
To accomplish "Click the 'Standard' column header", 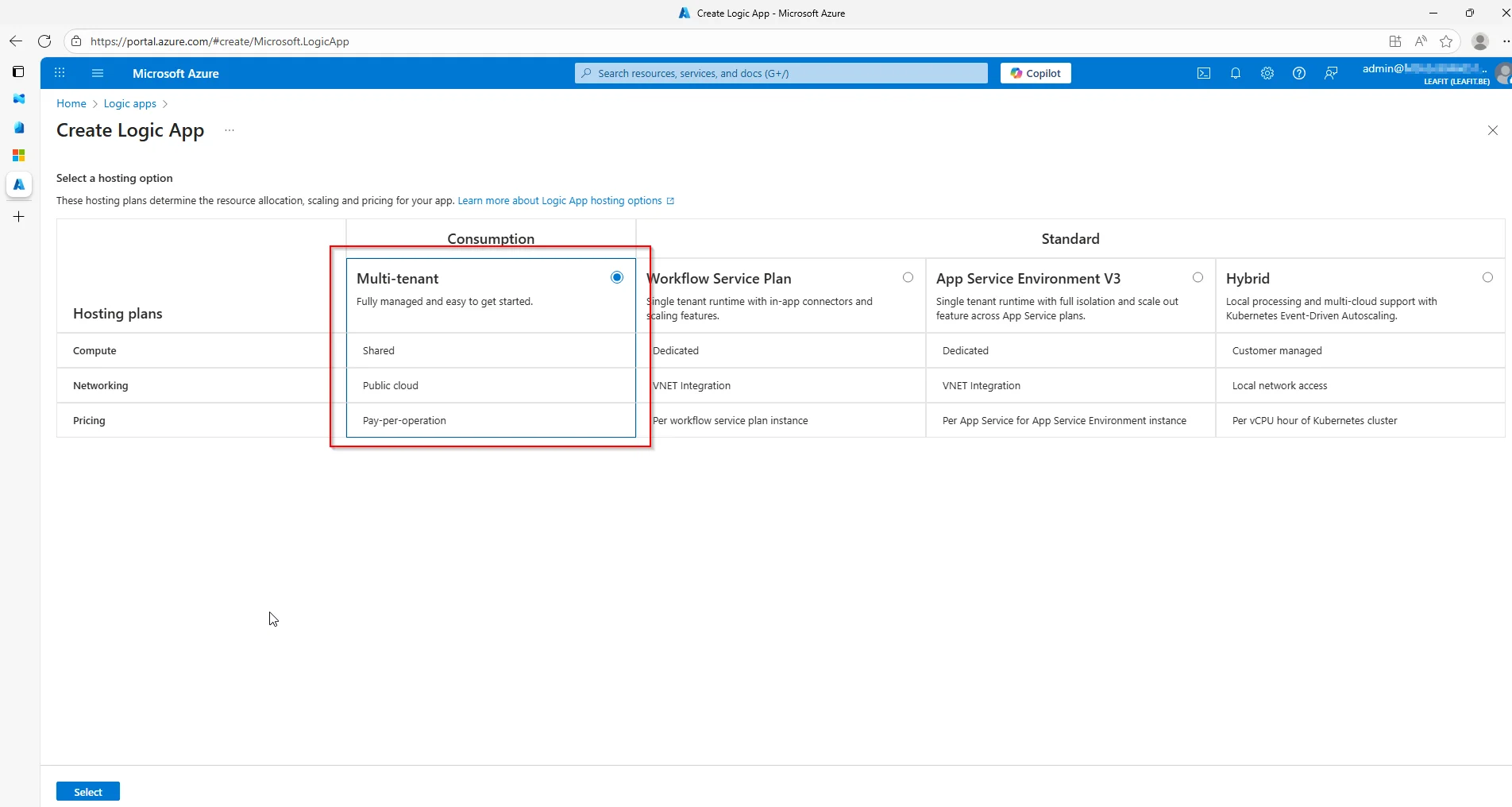I will (x=1070, y=239).
